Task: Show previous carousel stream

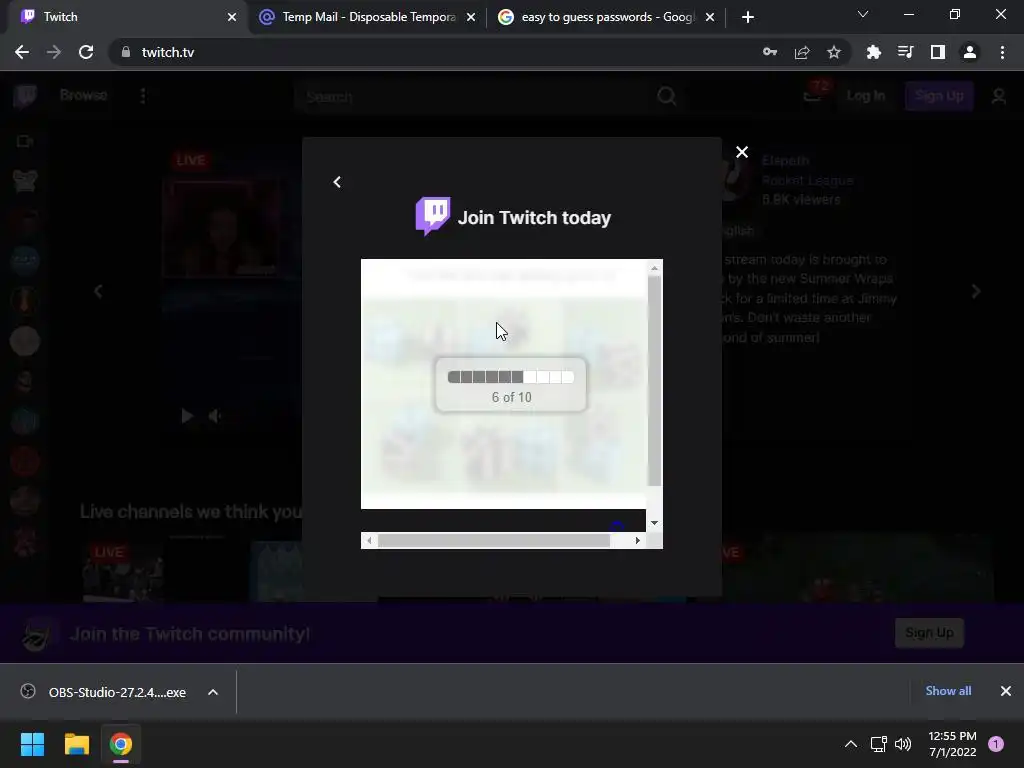Action: [x=98, y=291]
